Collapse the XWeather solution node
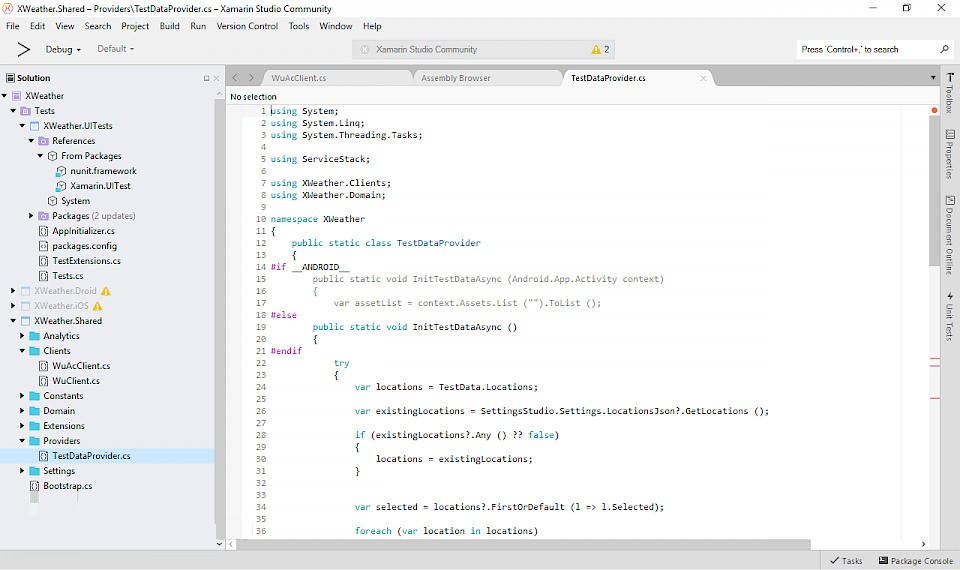 click(4, 96)
